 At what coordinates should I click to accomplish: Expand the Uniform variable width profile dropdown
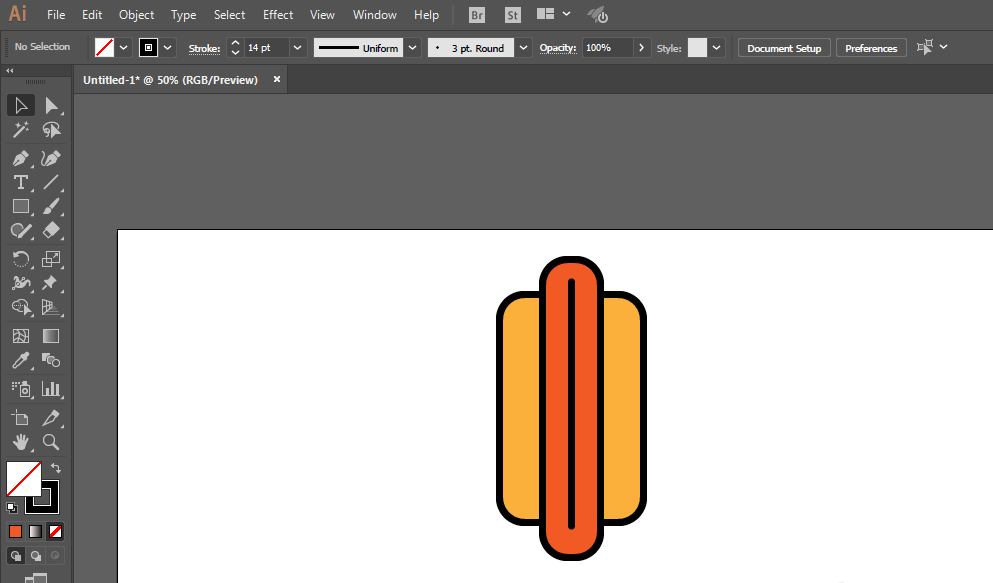[412, 48]
